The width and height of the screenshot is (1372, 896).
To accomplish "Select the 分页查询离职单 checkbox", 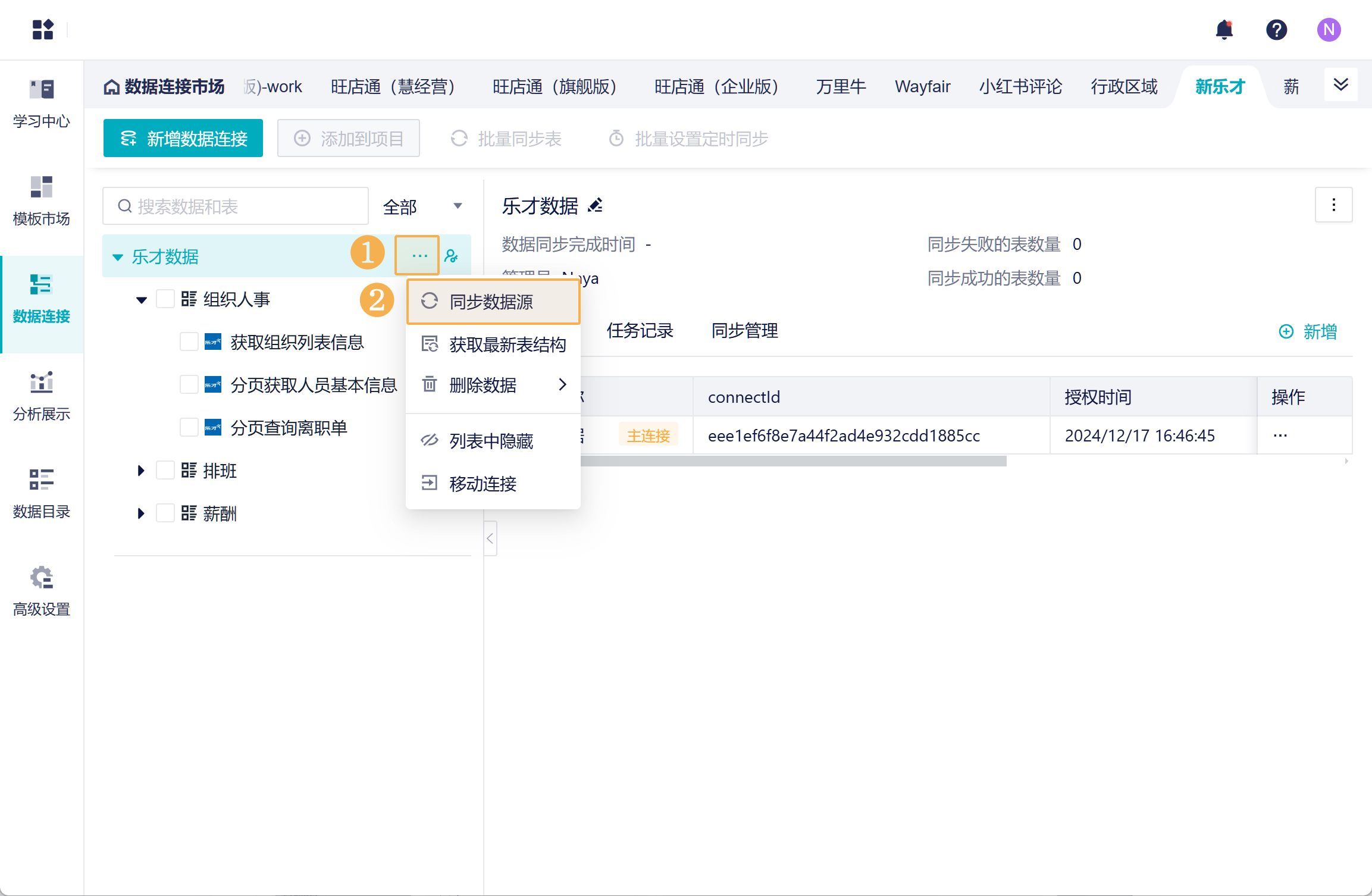I will click(189, 428).
